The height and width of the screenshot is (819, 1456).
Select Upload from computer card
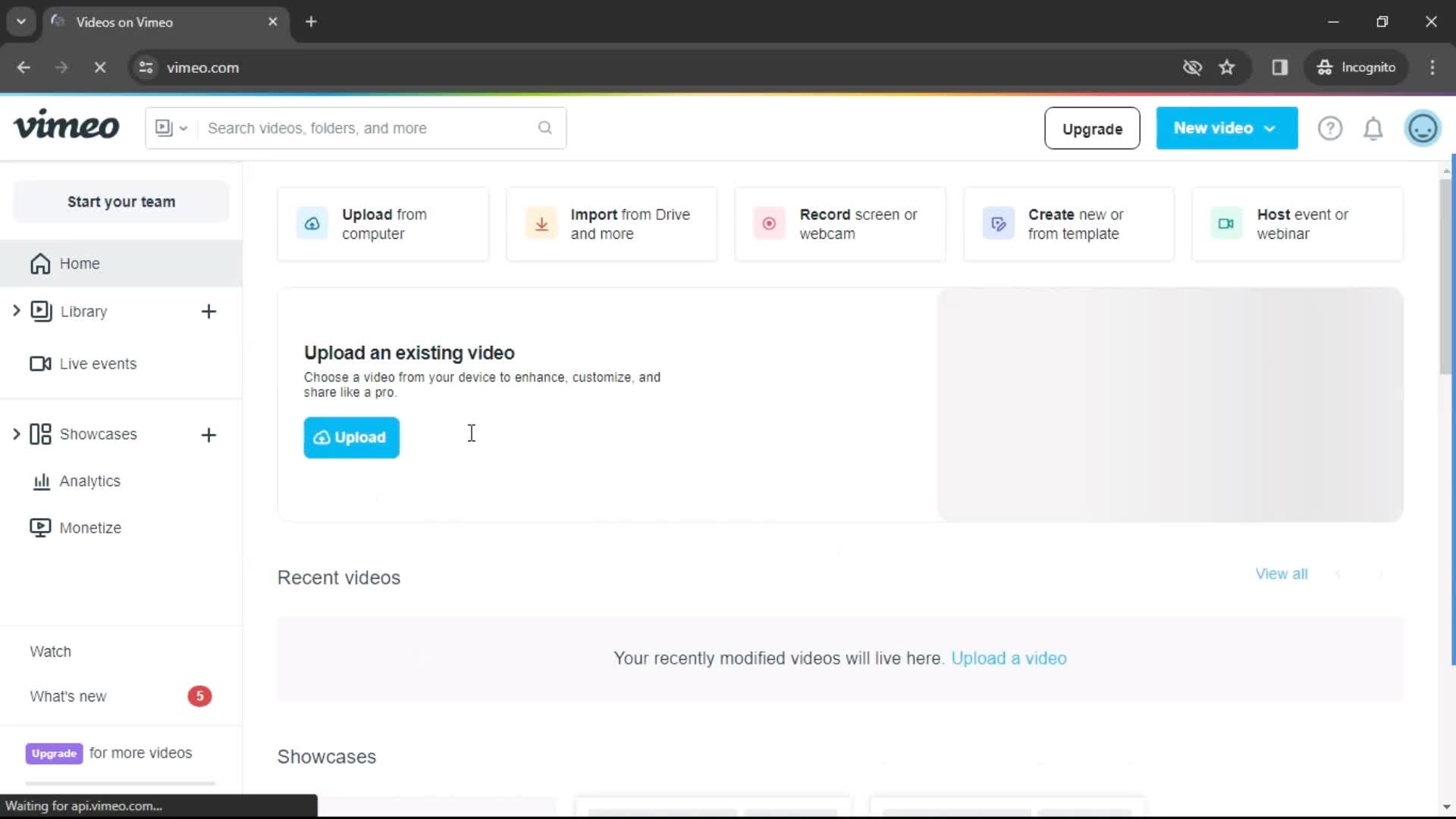383,224
